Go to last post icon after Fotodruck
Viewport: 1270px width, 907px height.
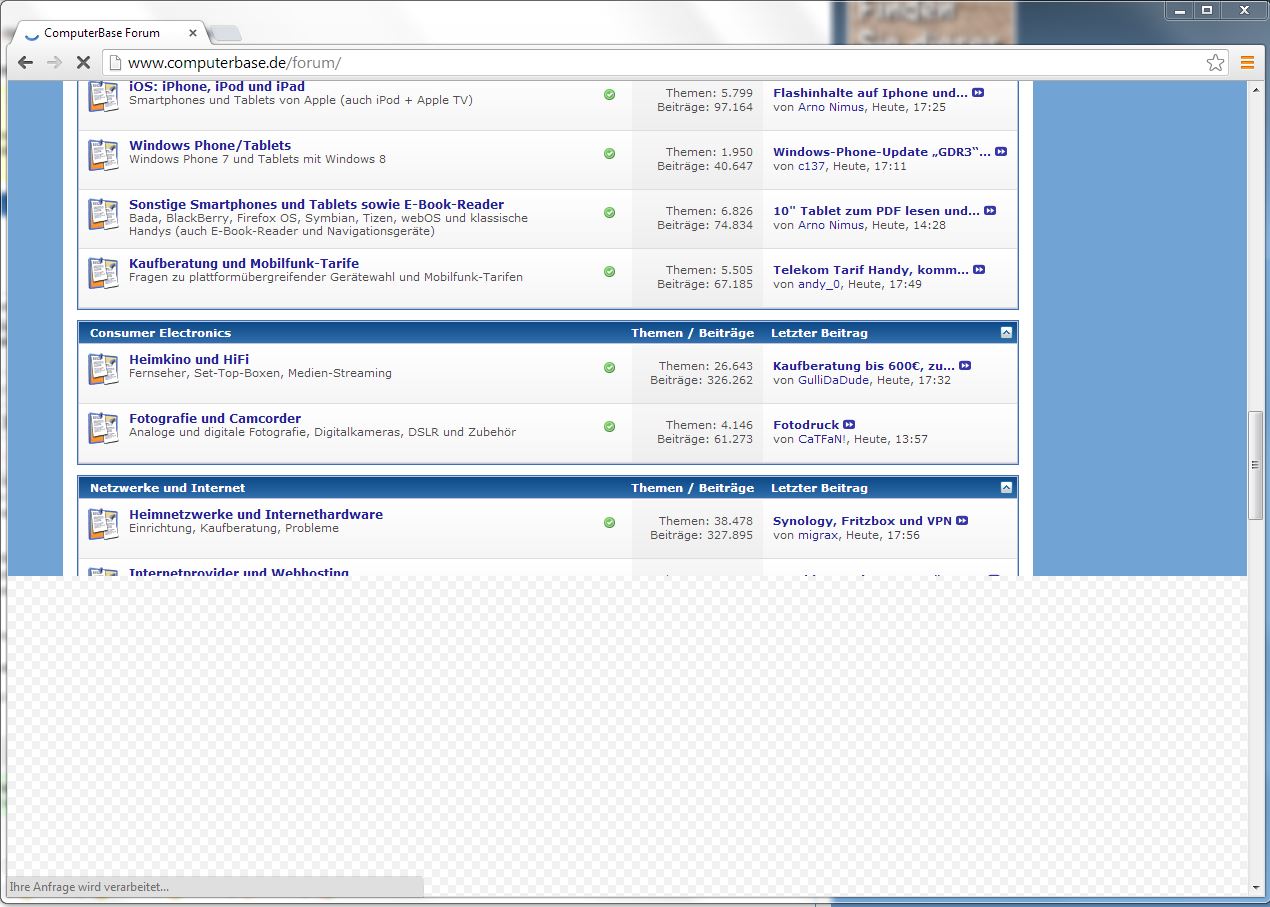pos(849,425)
